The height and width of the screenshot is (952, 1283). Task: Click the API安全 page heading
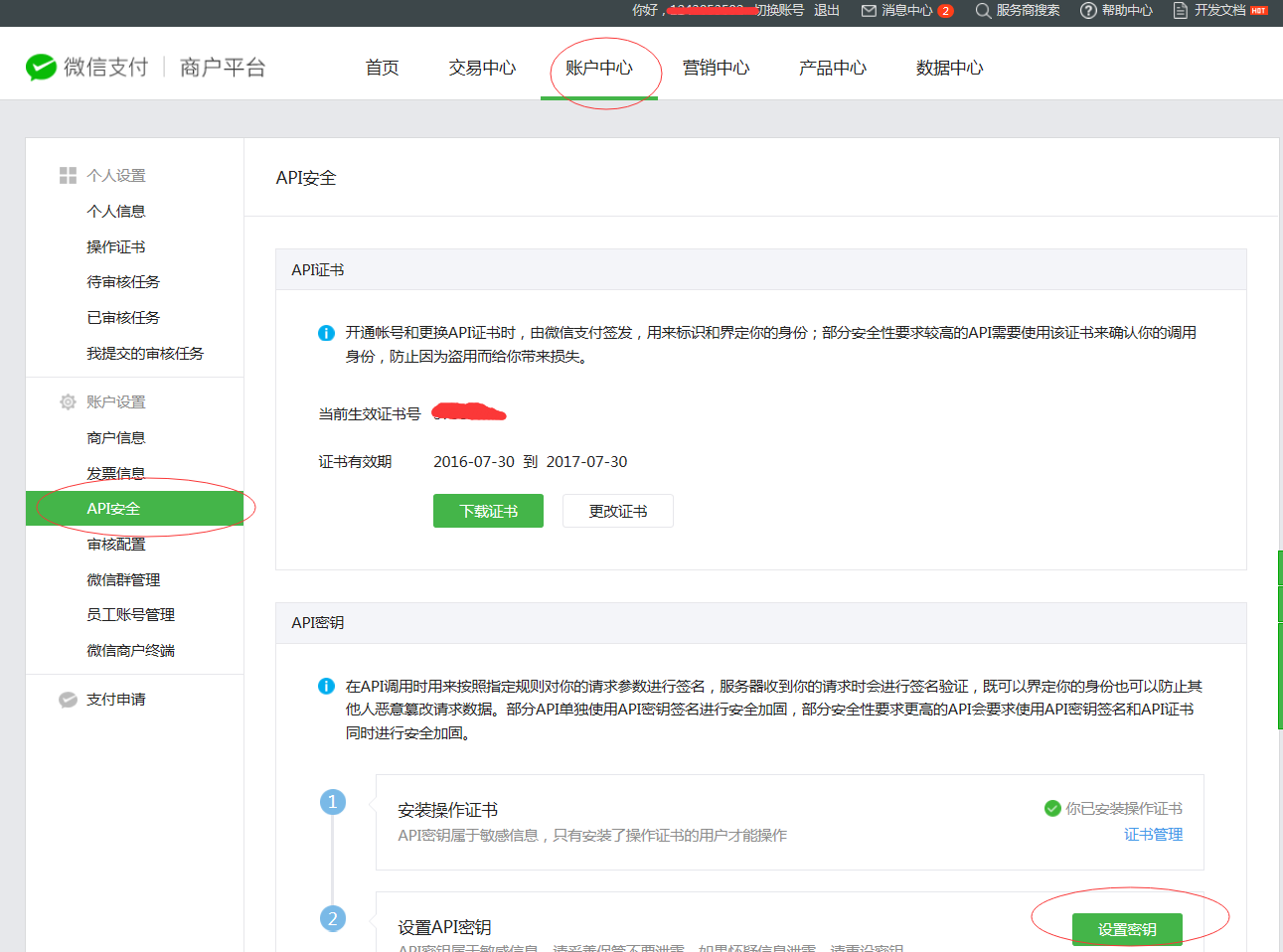[306, 178]
